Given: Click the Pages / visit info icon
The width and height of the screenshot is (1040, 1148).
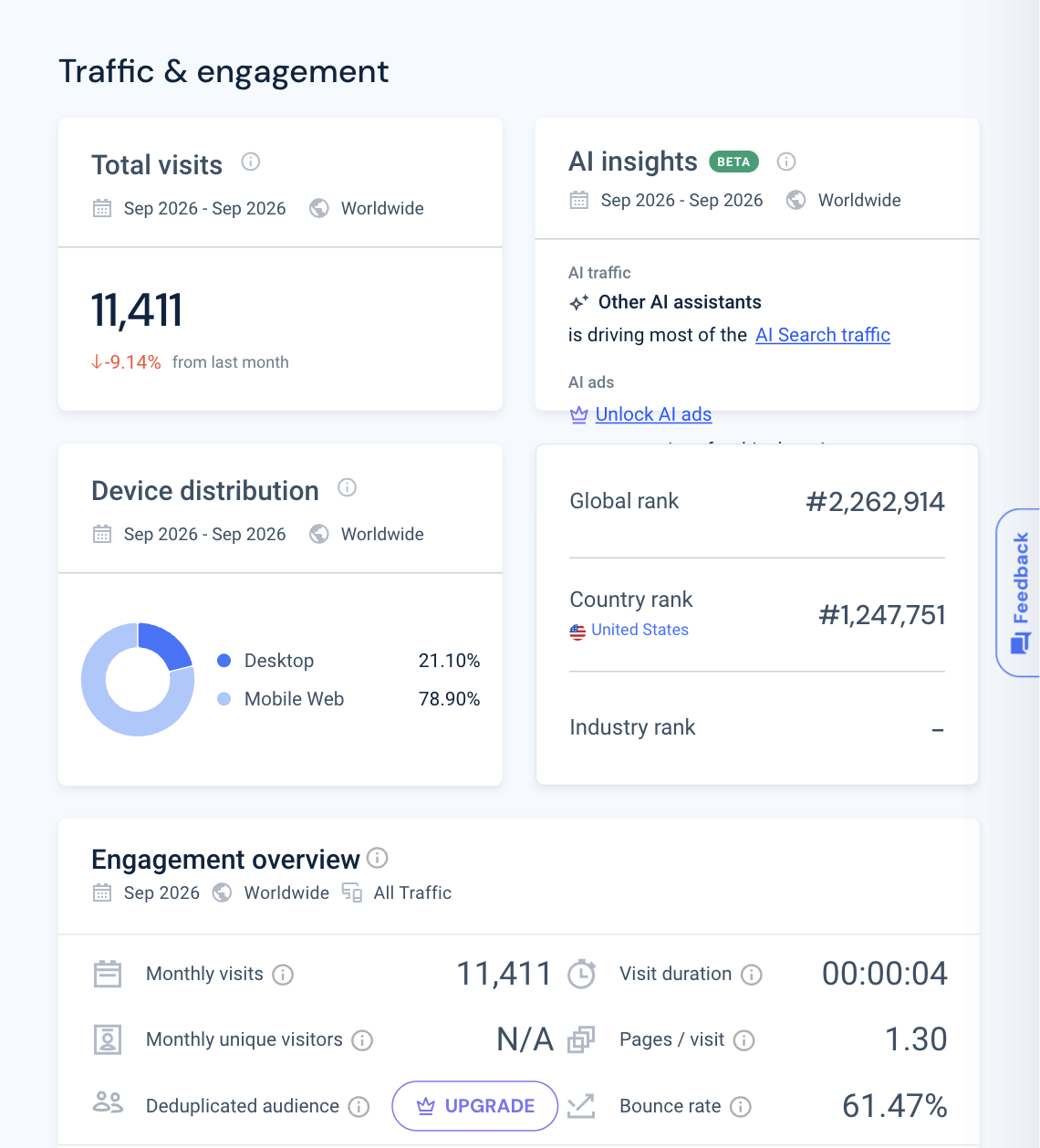Looking at the screenshot, I should (x=744, y=1040).
